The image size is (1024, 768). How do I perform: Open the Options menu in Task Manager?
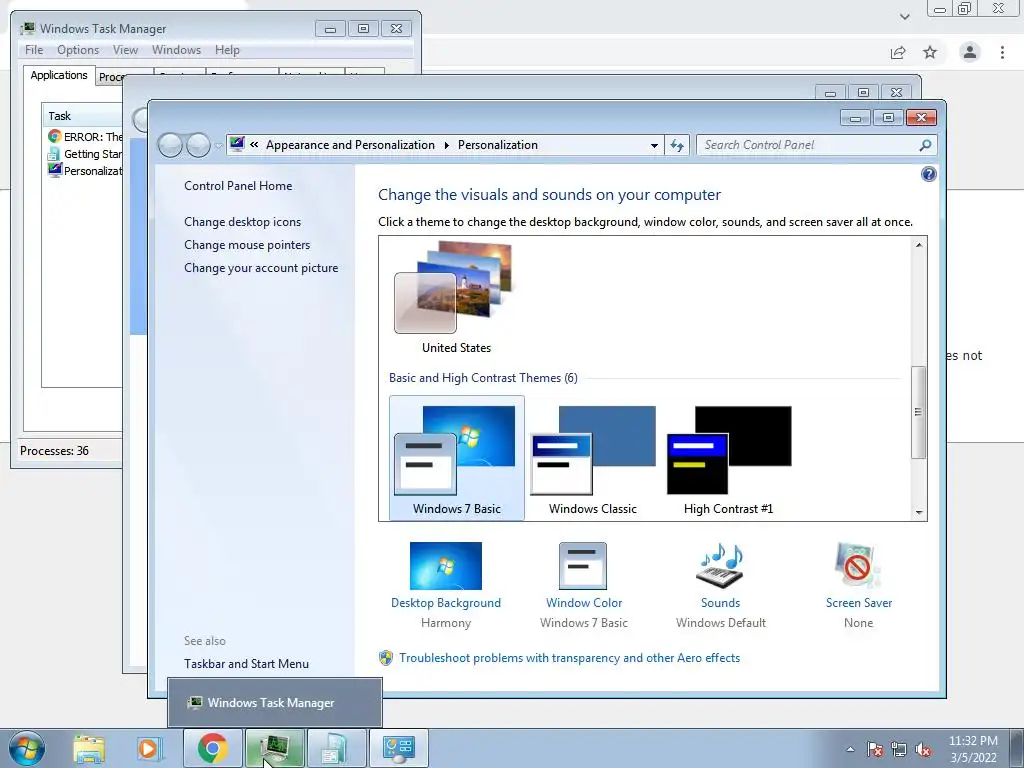[78, 50]
